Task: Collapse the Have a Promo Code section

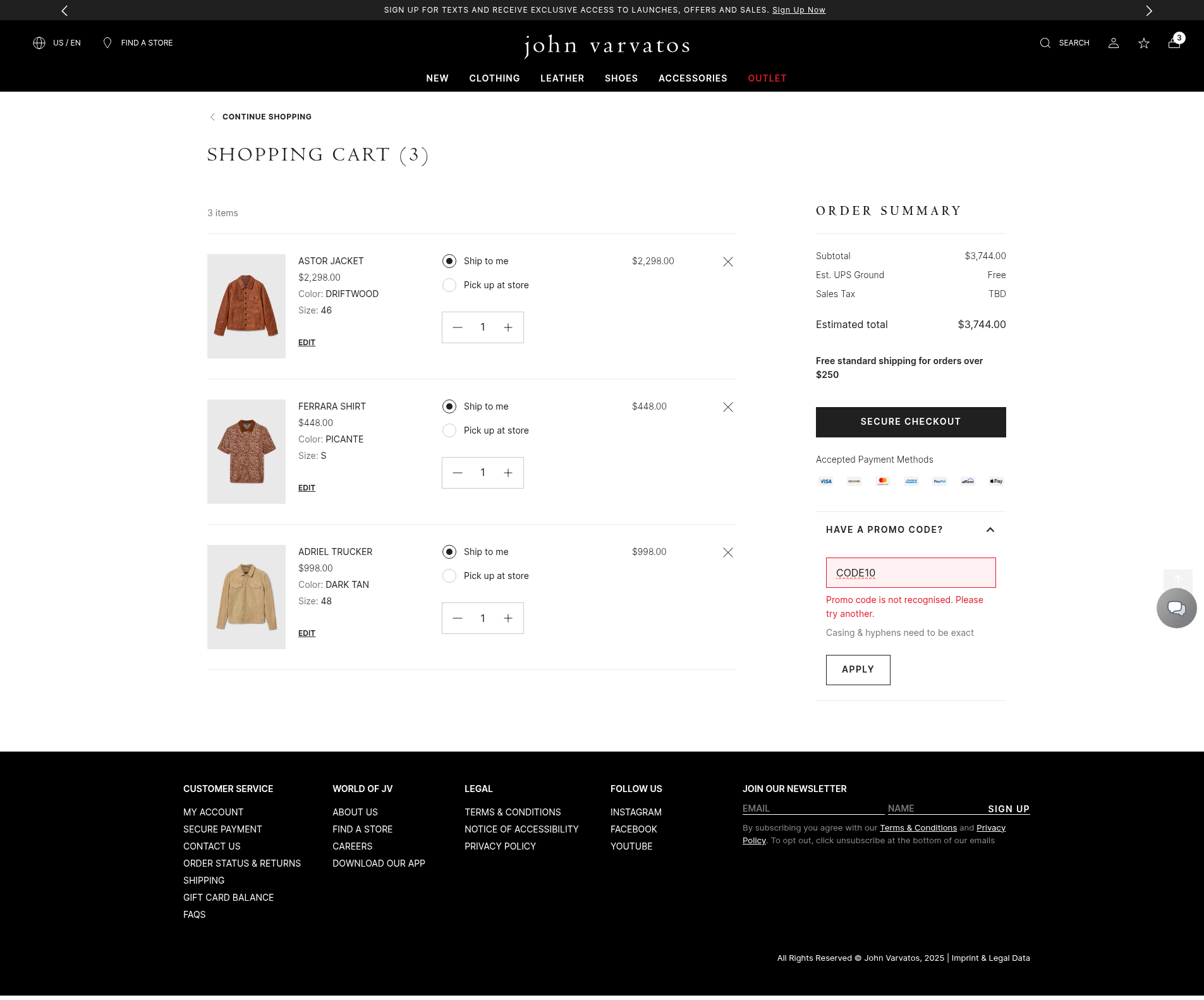Action: pyautogui.click(x=990, y=530)
